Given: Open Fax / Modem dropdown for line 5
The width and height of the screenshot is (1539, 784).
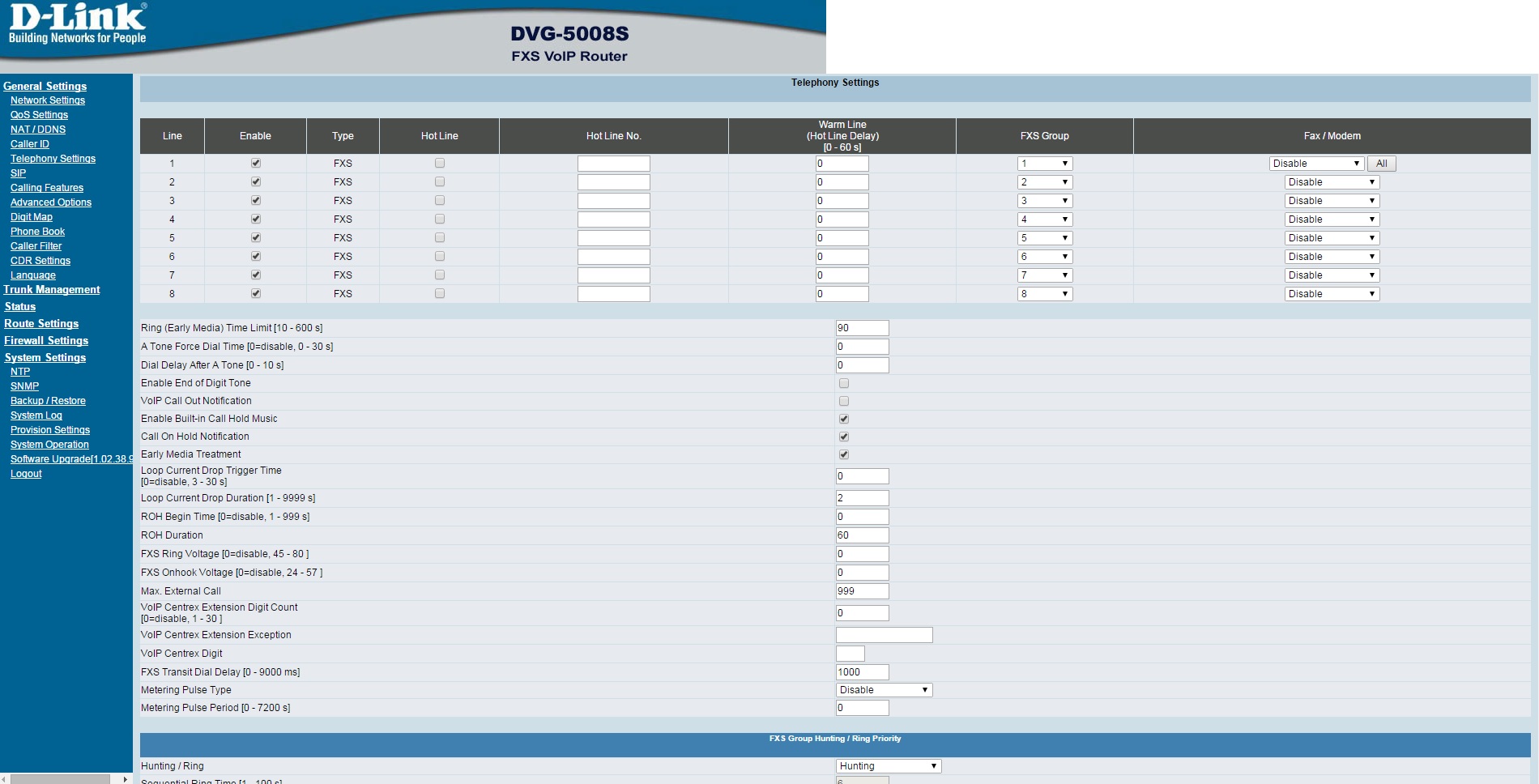Looking at the screenshot, I should [x=1331, y=238].
